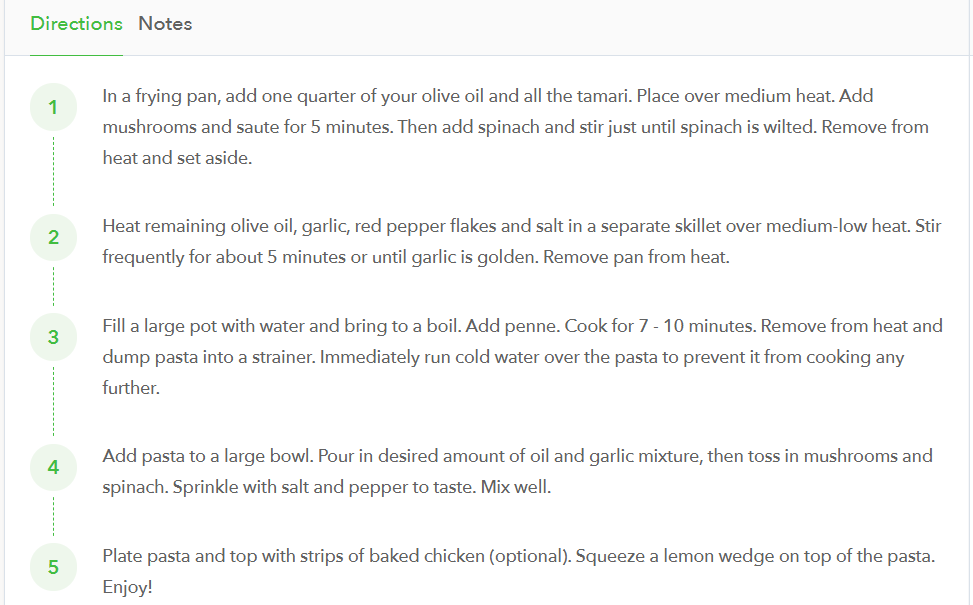
Task: Click the step 3 number circle
Action: [x=53, y=337]
